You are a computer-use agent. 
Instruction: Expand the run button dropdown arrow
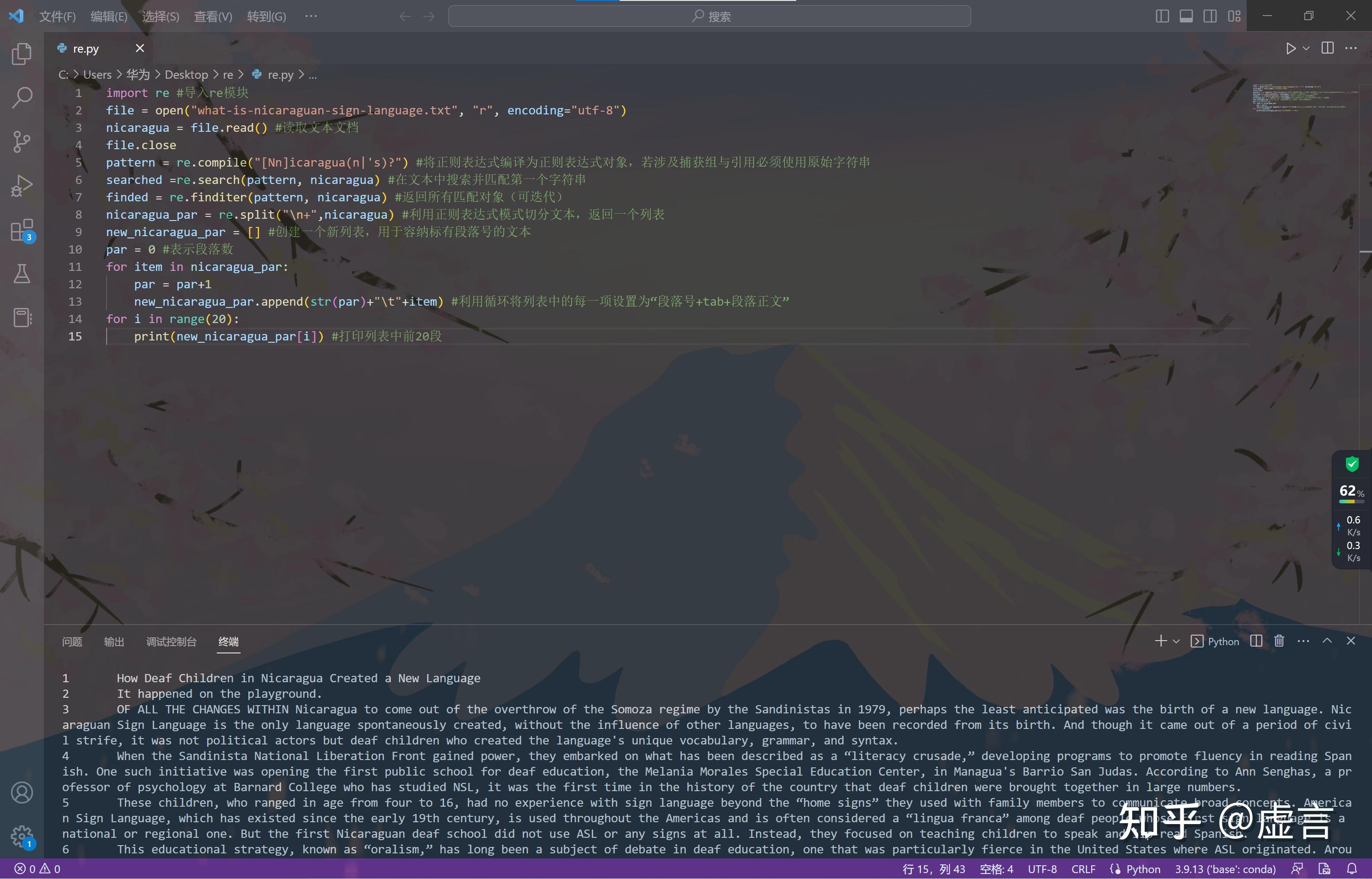(x=1306, y=49)
